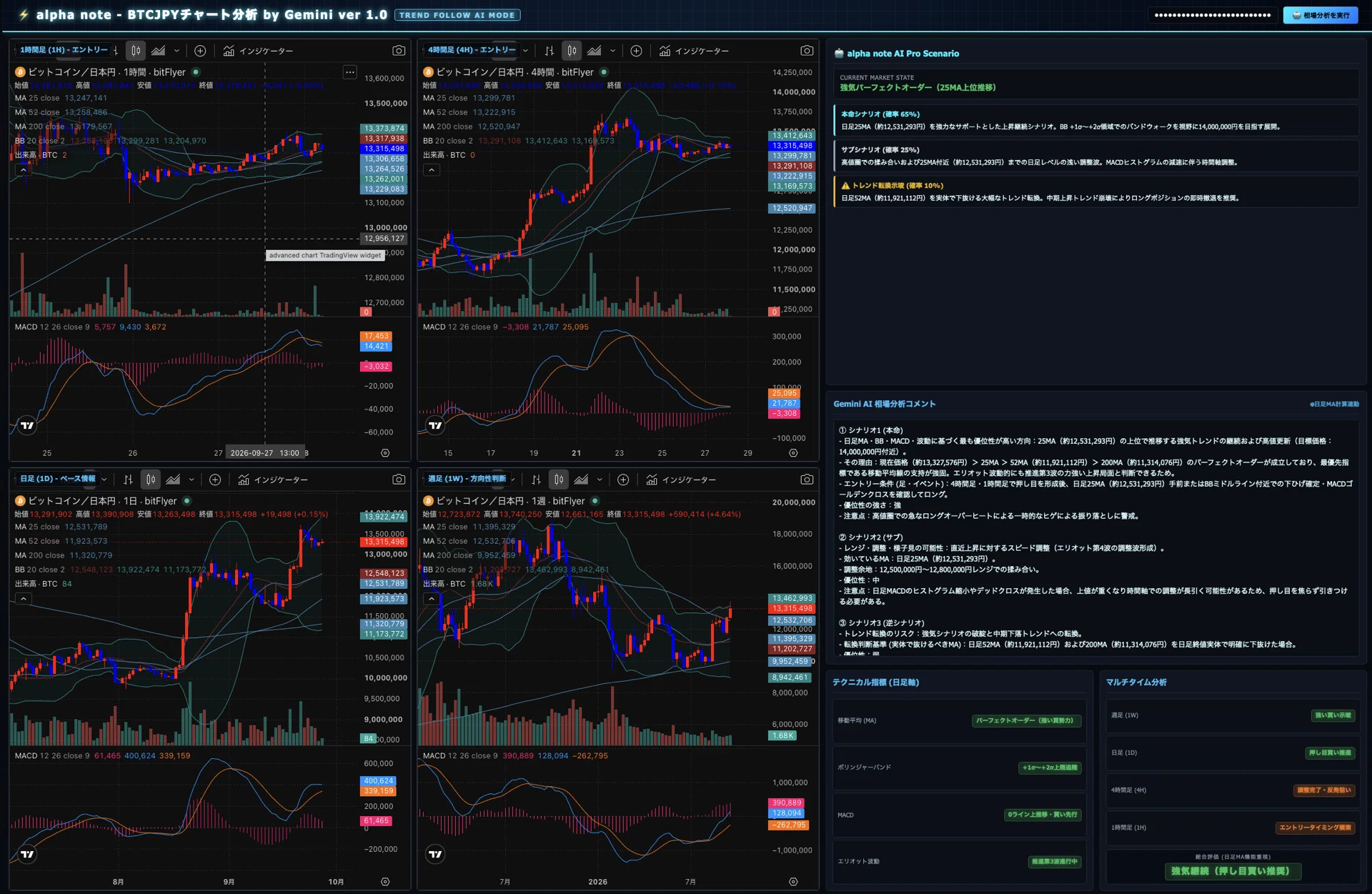This screenshot has width=1372, height=894.
Task: Click the エントリータイミング模索 badge for 1時間足
Action: (x=1315, y=828)
